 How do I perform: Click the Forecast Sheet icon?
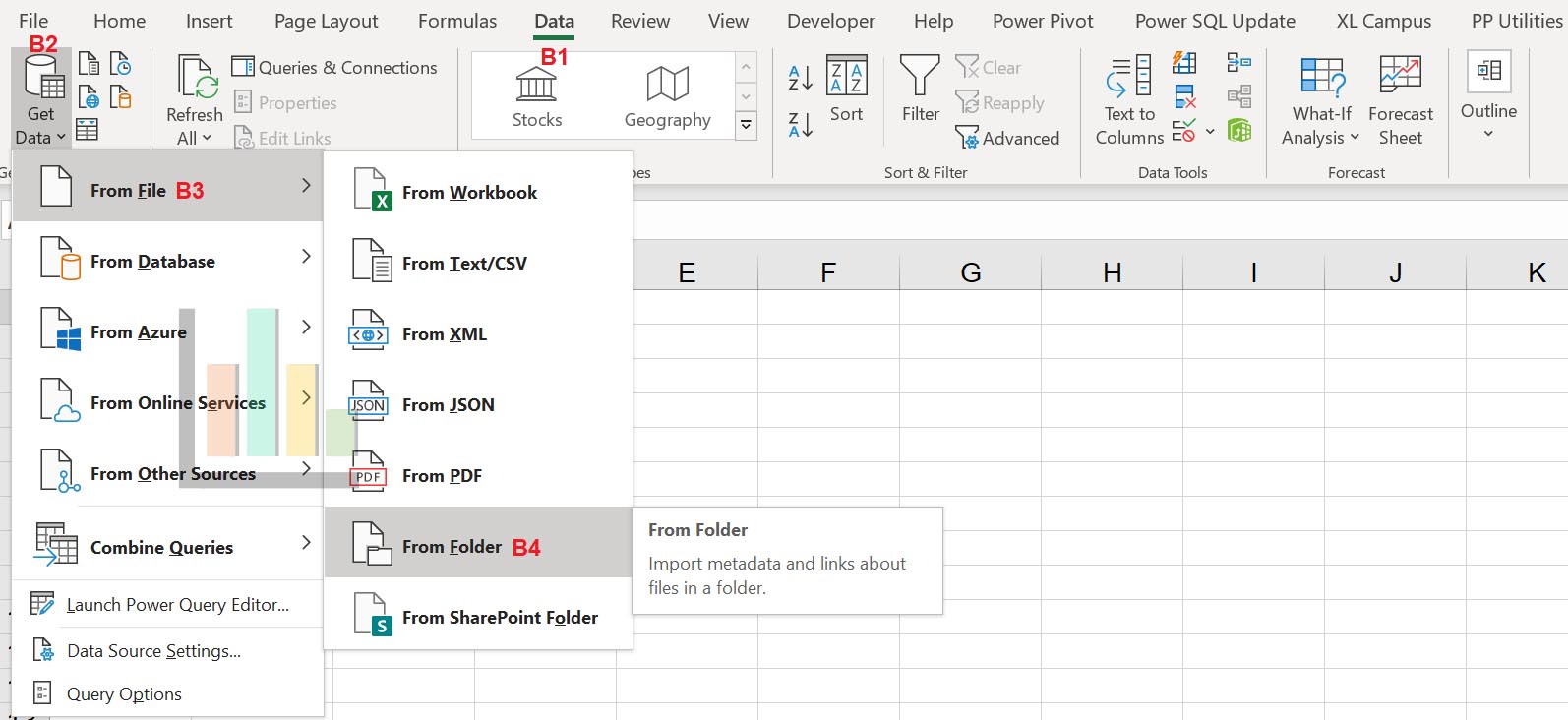pyautogui.click(x=1400, y=77)
